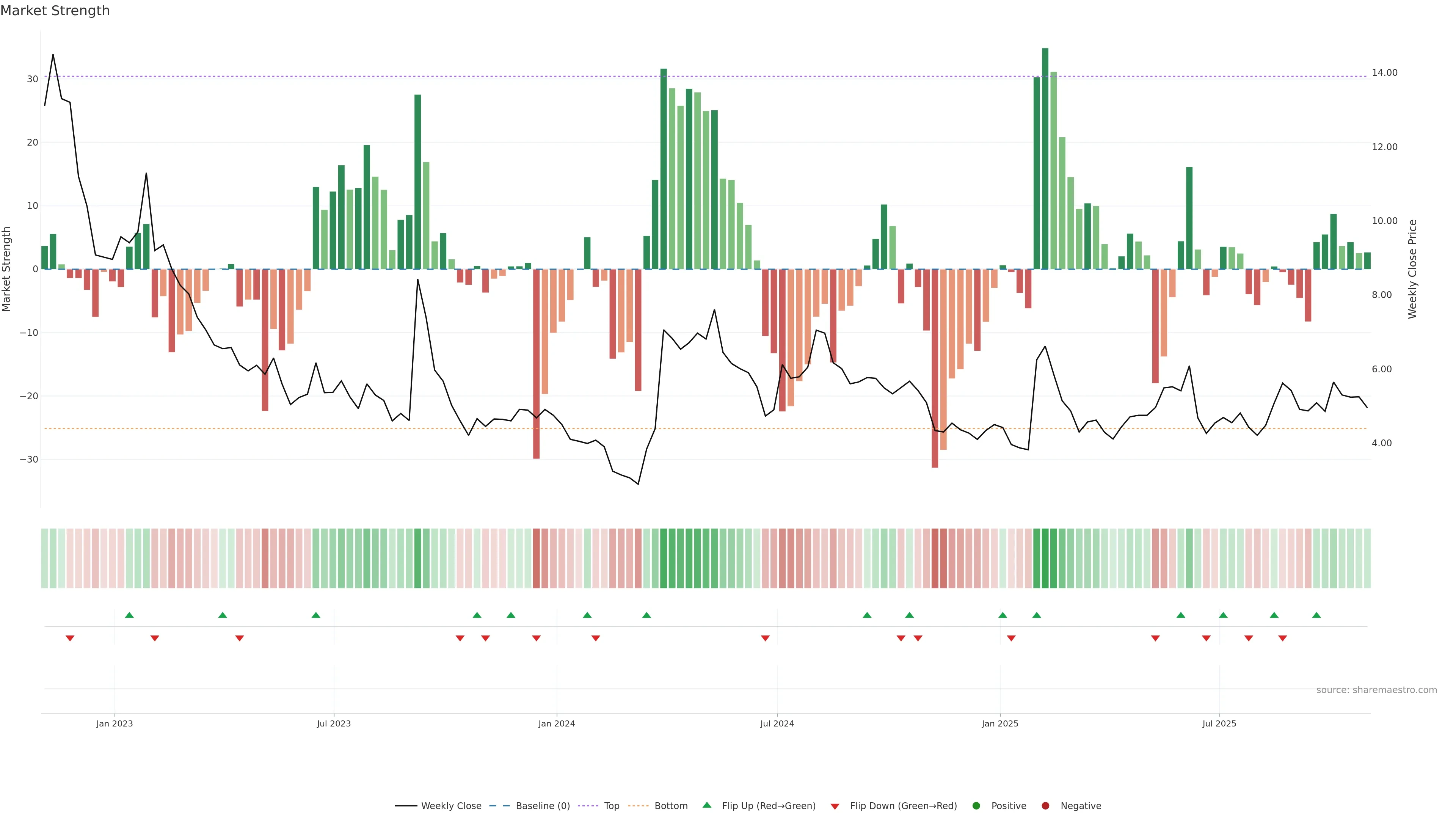Toggle the Top threshold legend entry
Screen dimensions: 1456x819
(x=611, y=806)
